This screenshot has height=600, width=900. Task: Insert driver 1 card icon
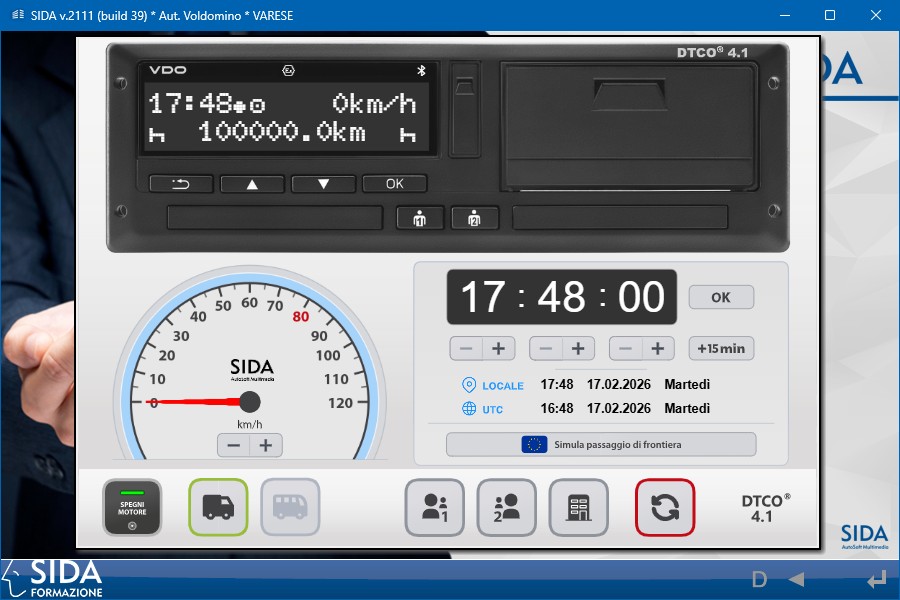[434, 507]
